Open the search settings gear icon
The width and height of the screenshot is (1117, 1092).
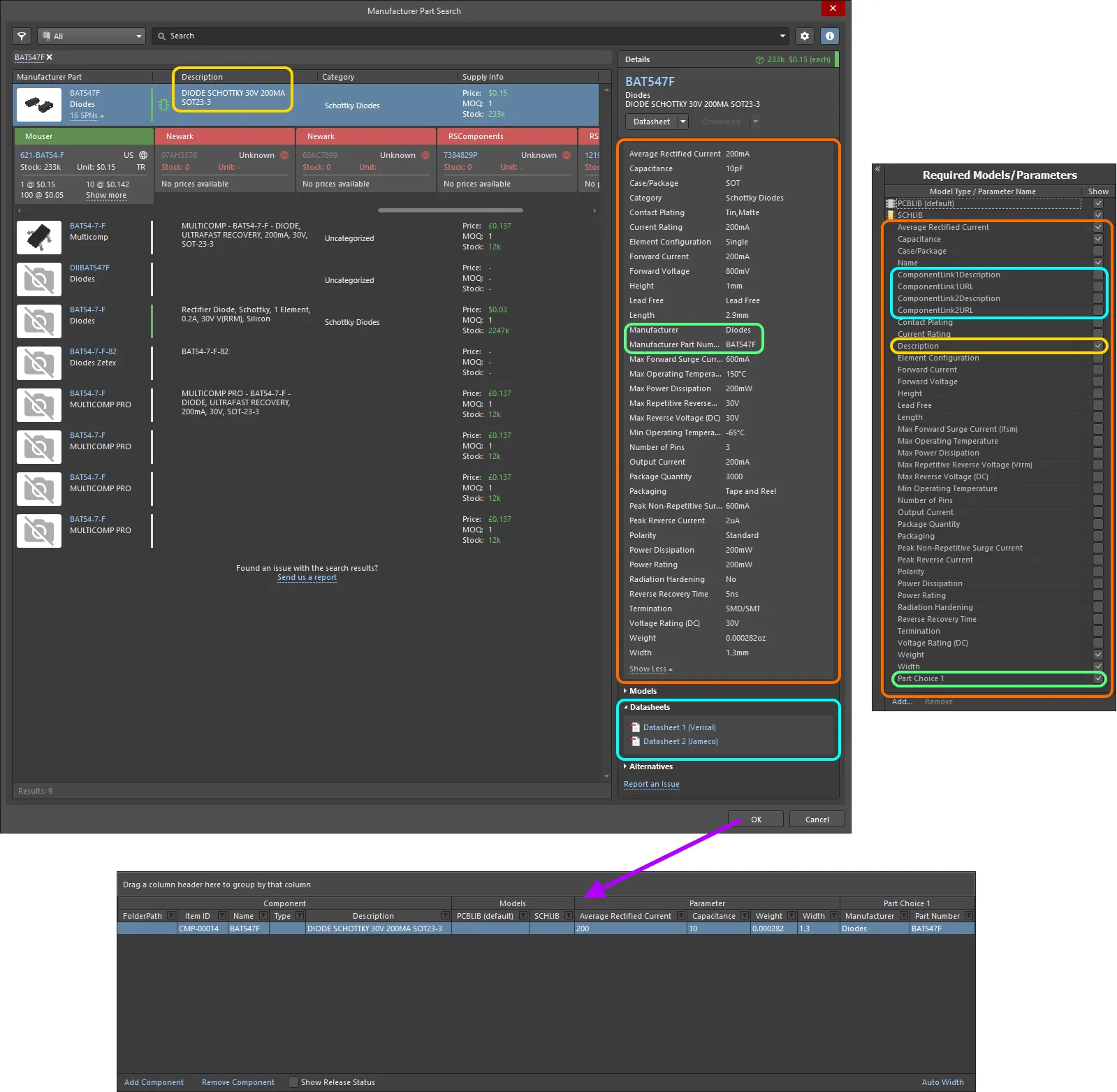coord(805,36)
